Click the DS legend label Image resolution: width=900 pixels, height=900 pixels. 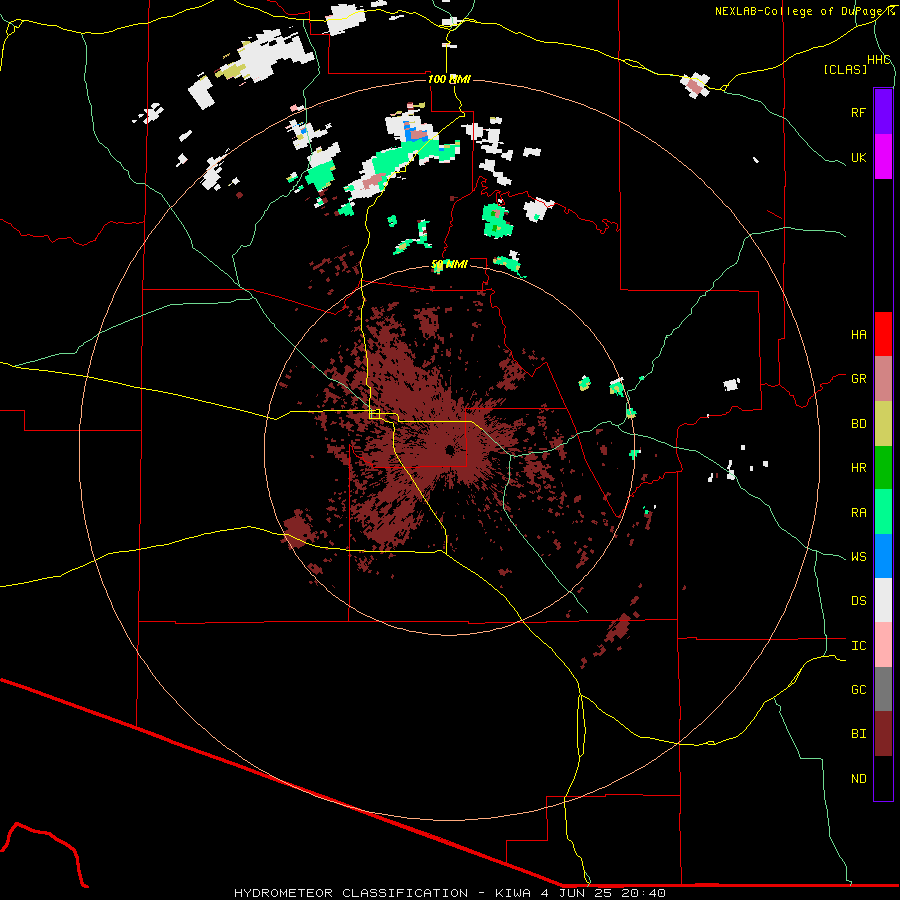(x=858, y=601)
